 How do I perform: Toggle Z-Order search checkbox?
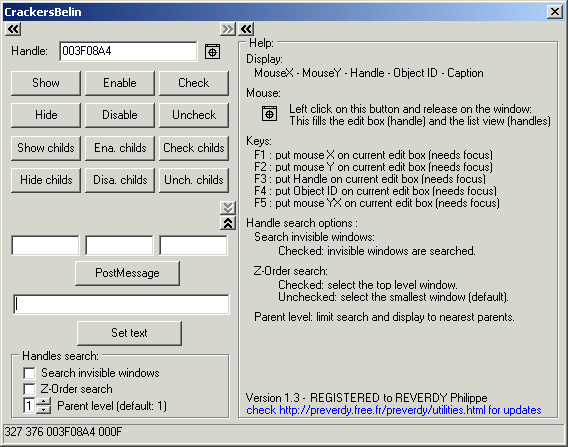(x=29, y=389)
